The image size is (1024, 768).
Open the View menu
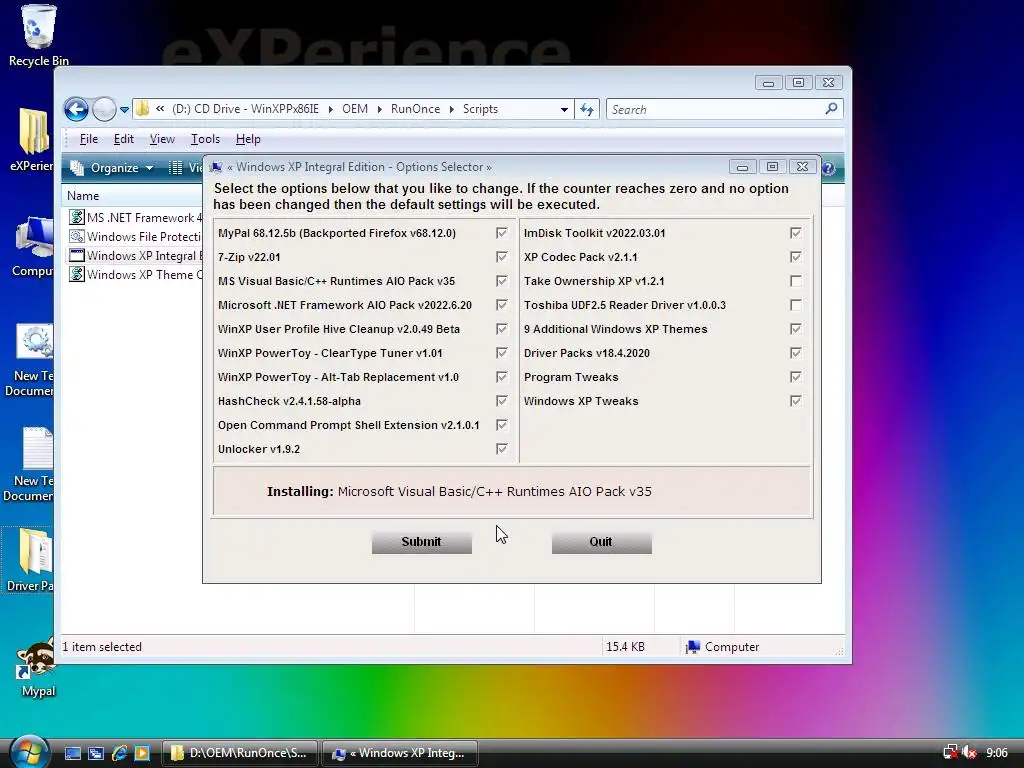(162, 139)
